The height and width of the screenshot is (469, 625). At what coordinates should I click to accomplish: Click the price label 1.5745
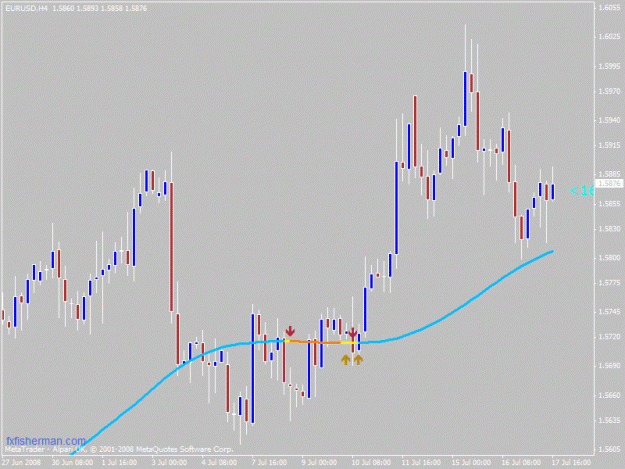point(609,312)
